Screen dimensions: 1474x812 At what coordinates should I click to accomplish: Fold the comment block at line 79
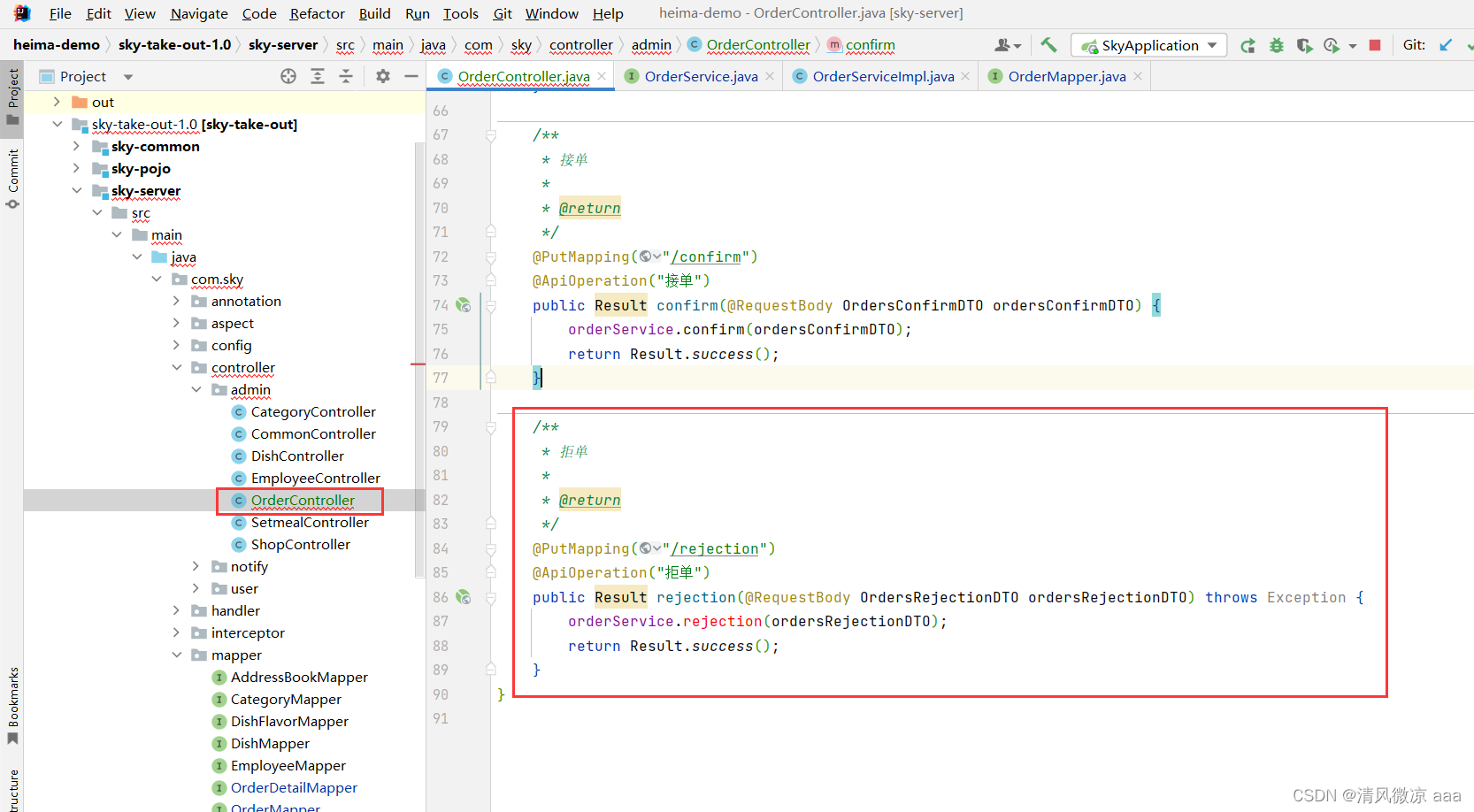491,427
